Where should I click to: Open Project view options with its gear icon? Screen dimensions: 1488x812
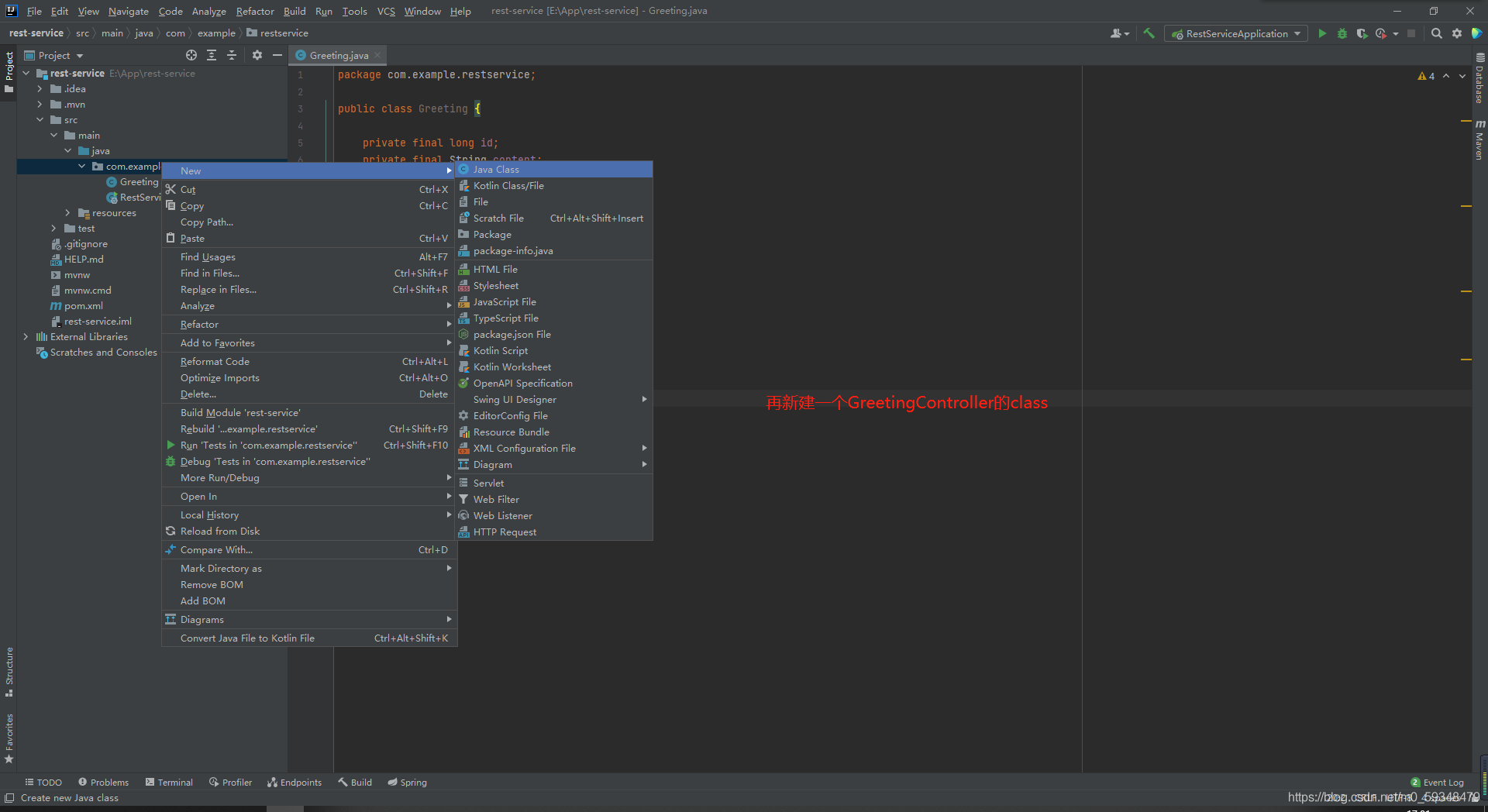click(x=257, y=55)
